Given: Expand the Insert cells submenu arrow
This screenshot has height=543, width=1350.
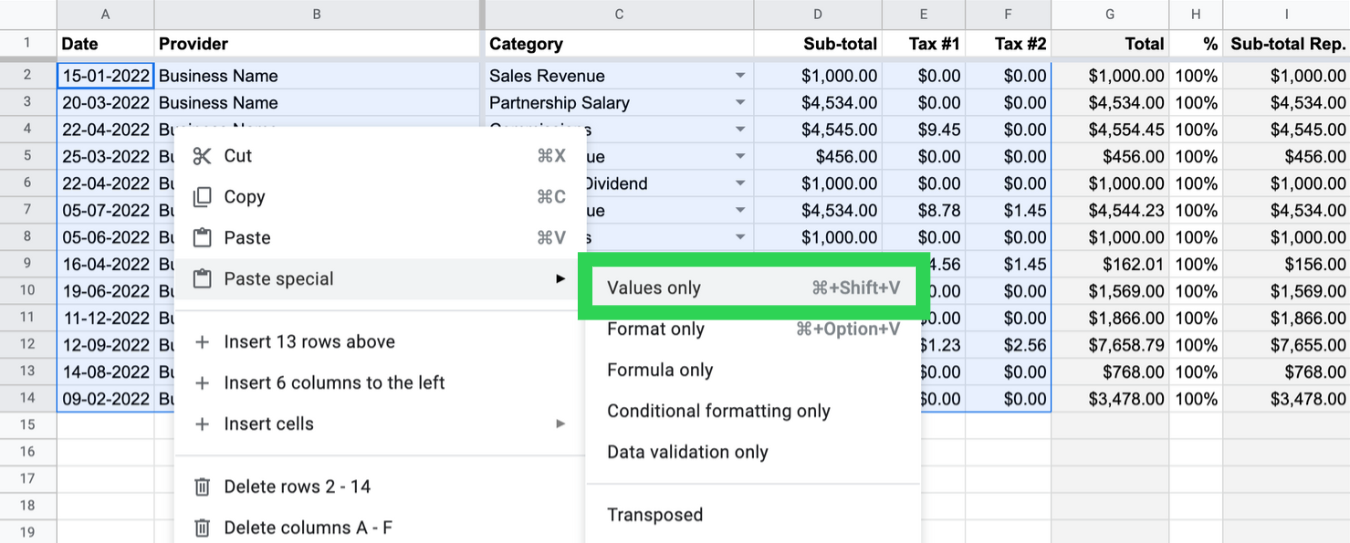Looking at the screenshot, I should (560, 424).
